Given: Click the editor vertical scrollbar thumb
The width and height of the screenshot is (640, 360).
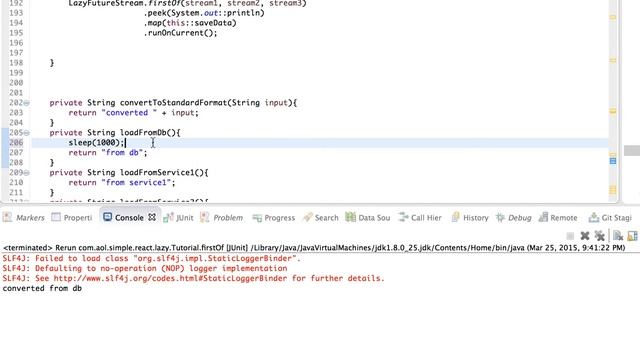Looking at the screenshot, I should tap(632, 150).
